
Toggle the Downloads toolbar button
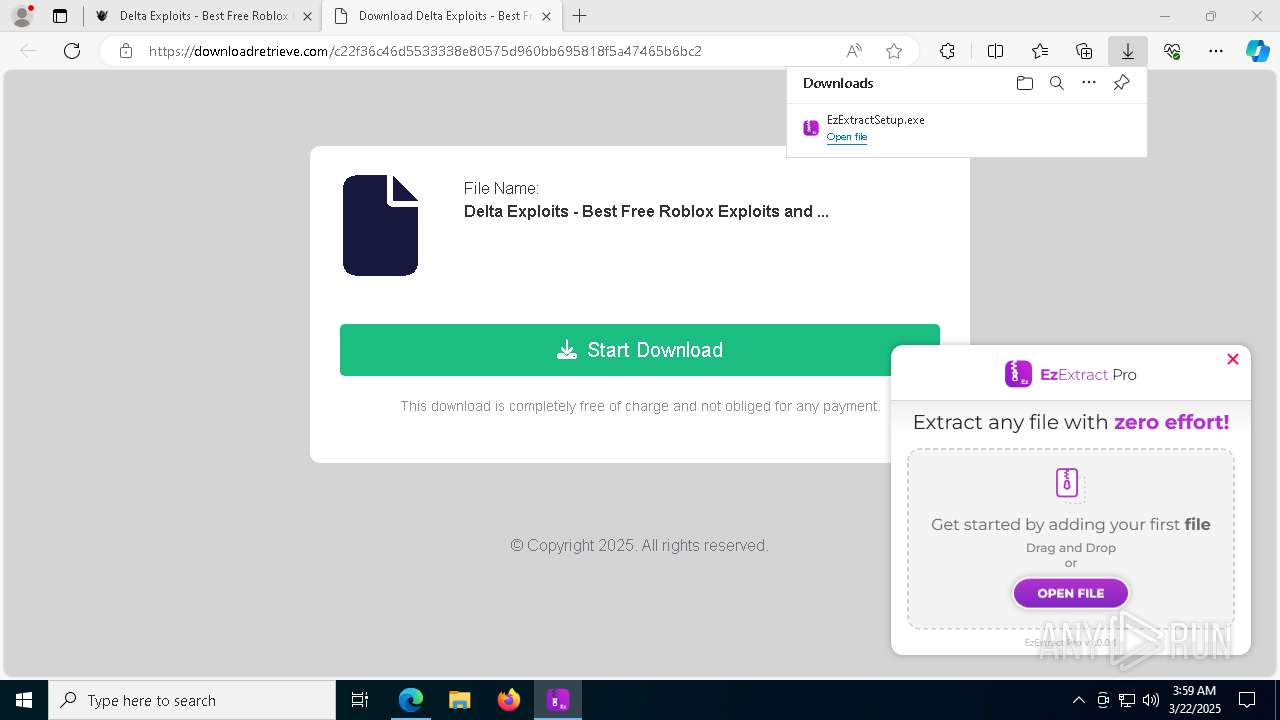pyautogui.click(x=1128, y=51)
